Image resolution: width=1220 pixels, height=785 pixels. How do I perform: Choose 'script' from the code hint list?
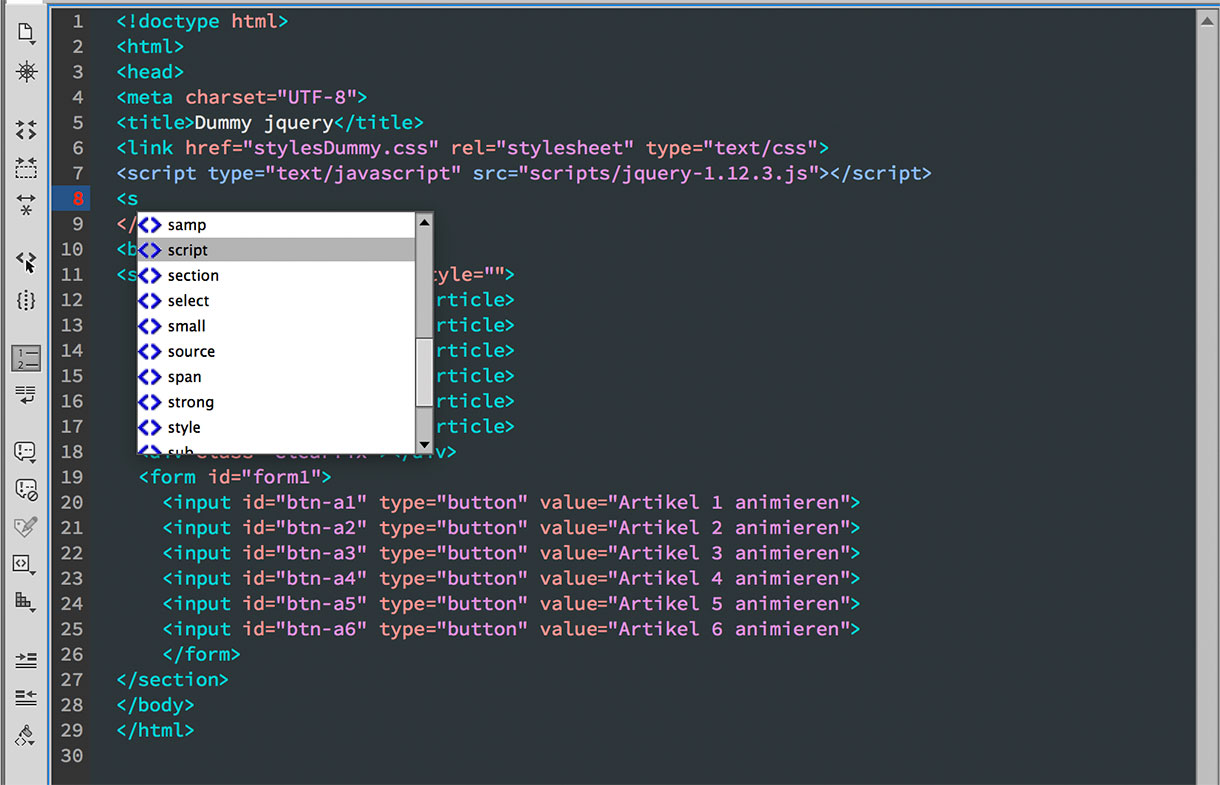point(276,250)
